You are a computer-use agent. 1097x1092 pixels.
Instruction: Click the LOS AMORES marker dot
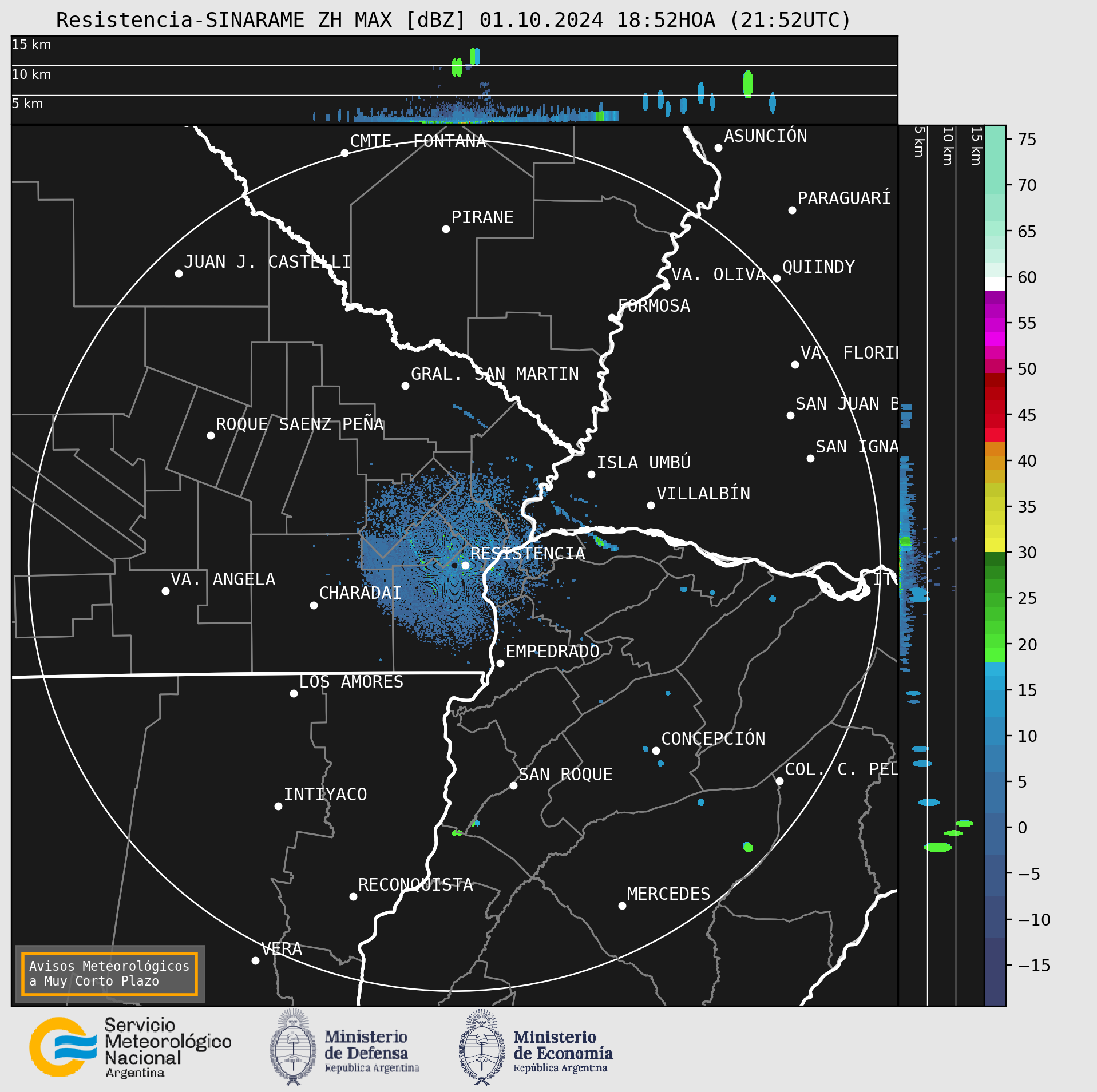pyautogui.click(x=294, y=693)
